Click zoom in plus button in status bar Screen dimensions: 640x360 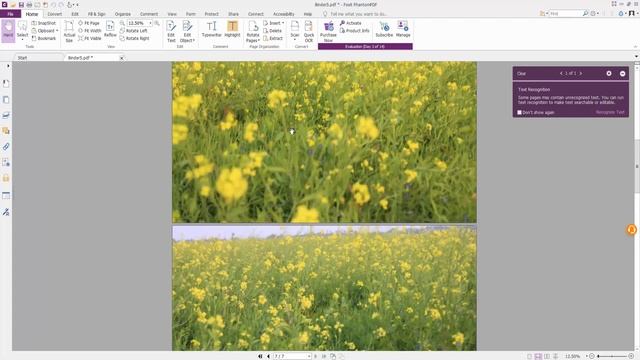tap(631, 356)
